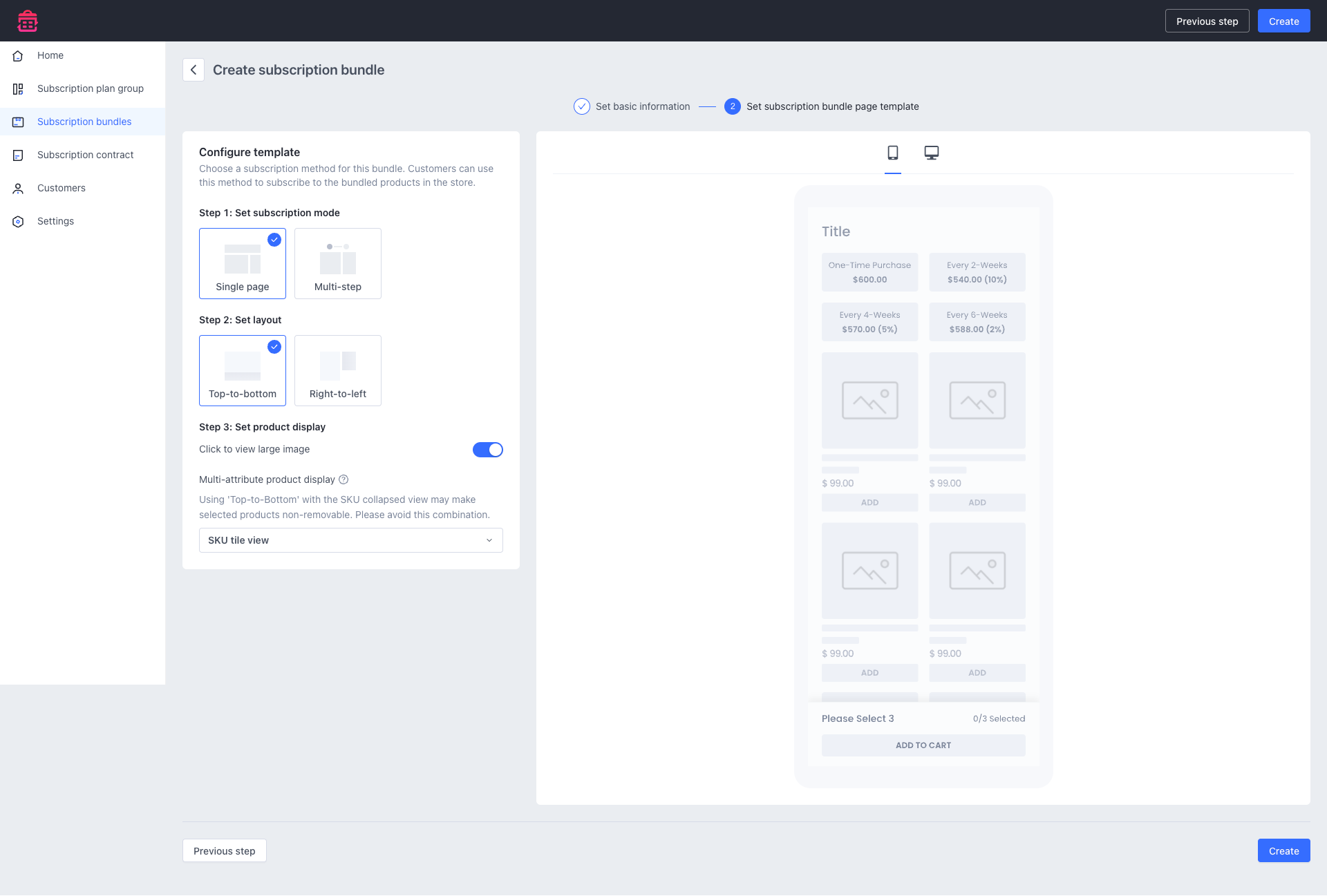Click the bottom Create button

pyautogui.click(x=1284, y=851)
